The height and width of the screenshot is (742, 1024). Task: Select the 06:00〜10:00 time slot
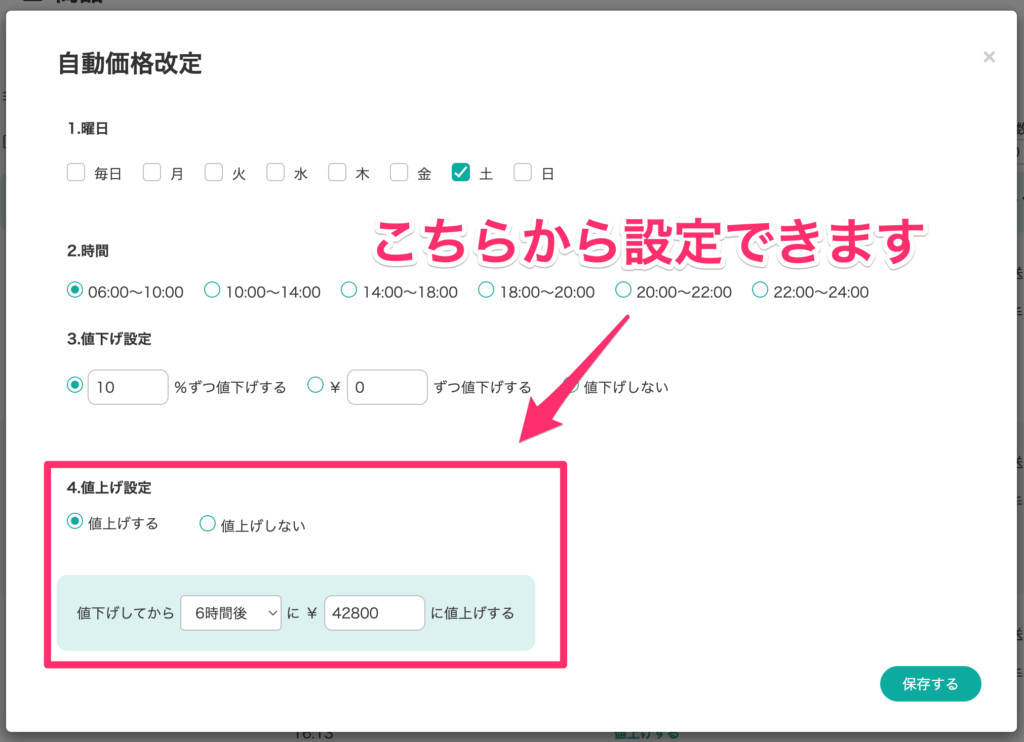(x=75, y=289)
